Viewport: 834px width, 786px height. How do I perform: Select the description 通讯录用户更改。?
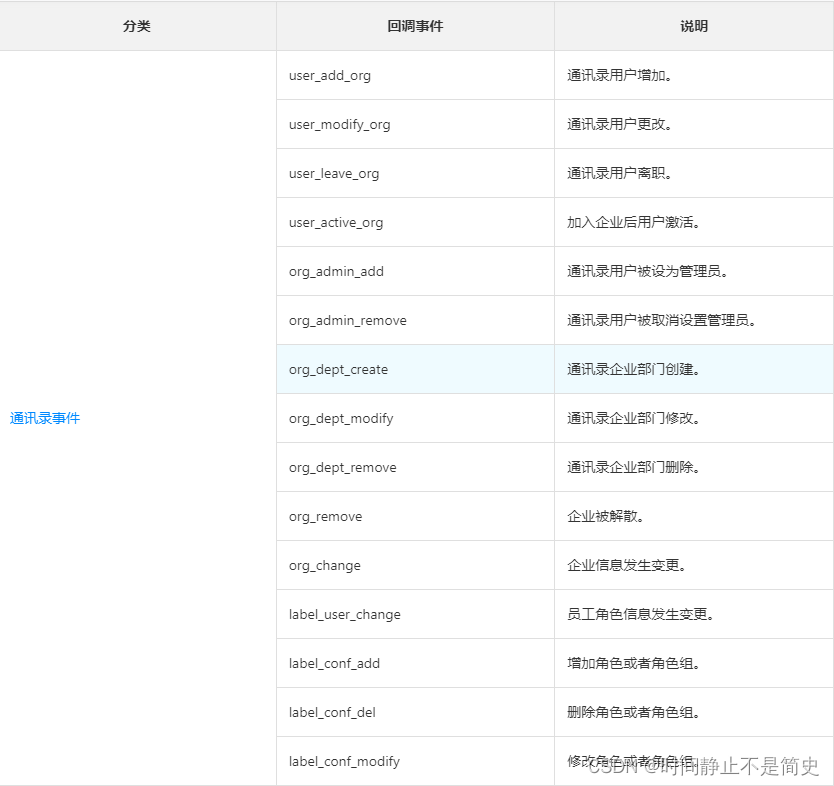620,124
